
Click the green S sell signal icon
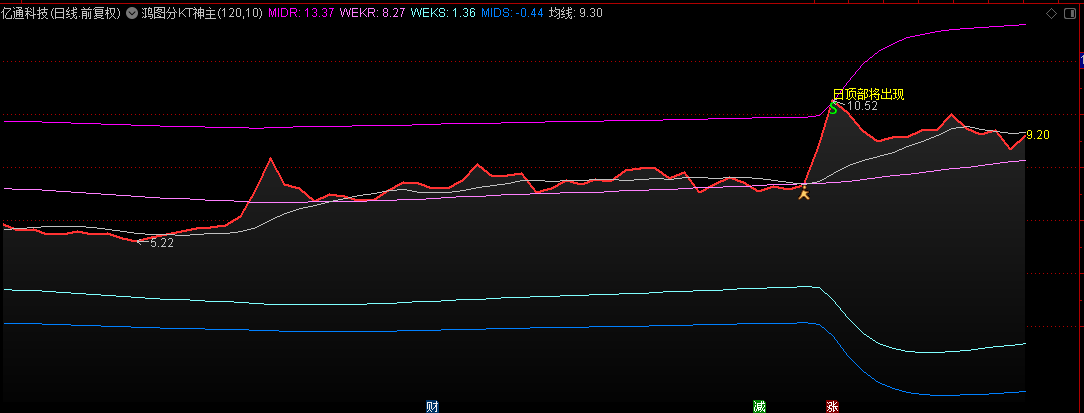click(834, 109)
